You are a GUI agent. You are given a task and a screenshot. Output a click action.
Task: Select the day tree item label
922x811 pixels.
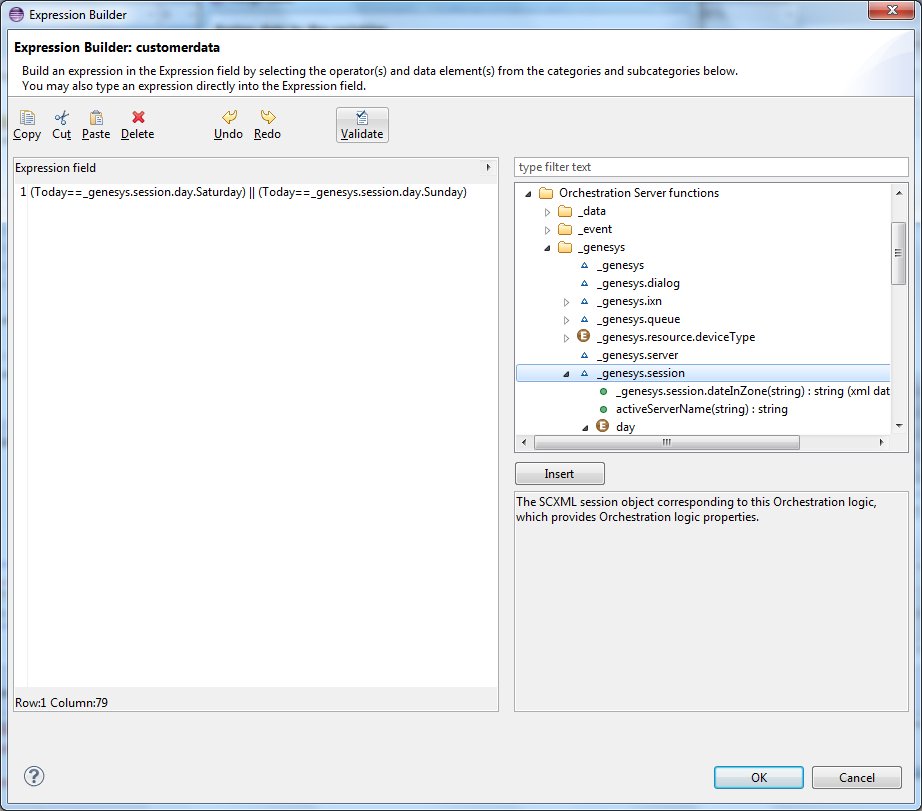click(625, 427)
